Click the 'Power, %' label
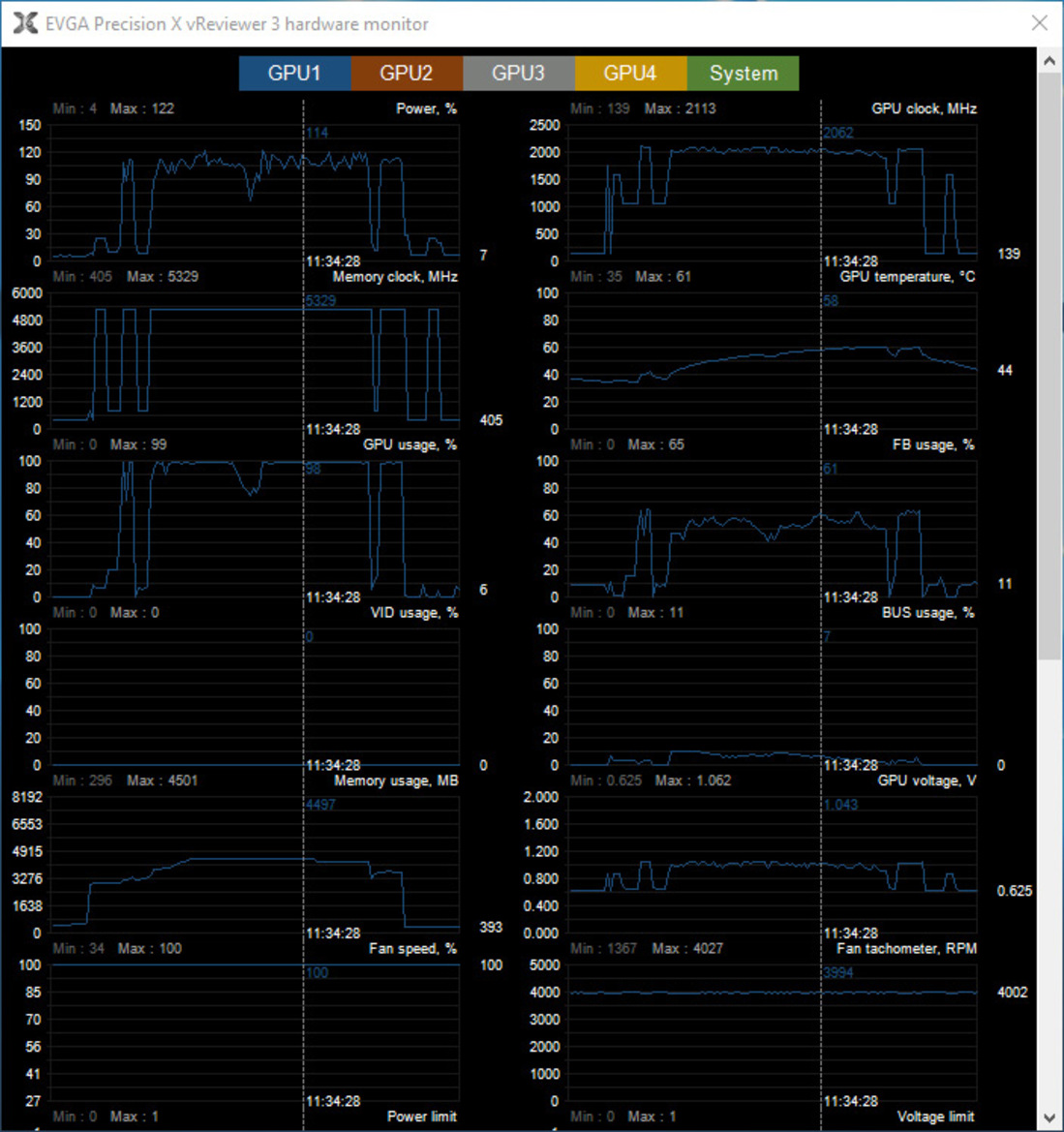 (x=427, y=109)
